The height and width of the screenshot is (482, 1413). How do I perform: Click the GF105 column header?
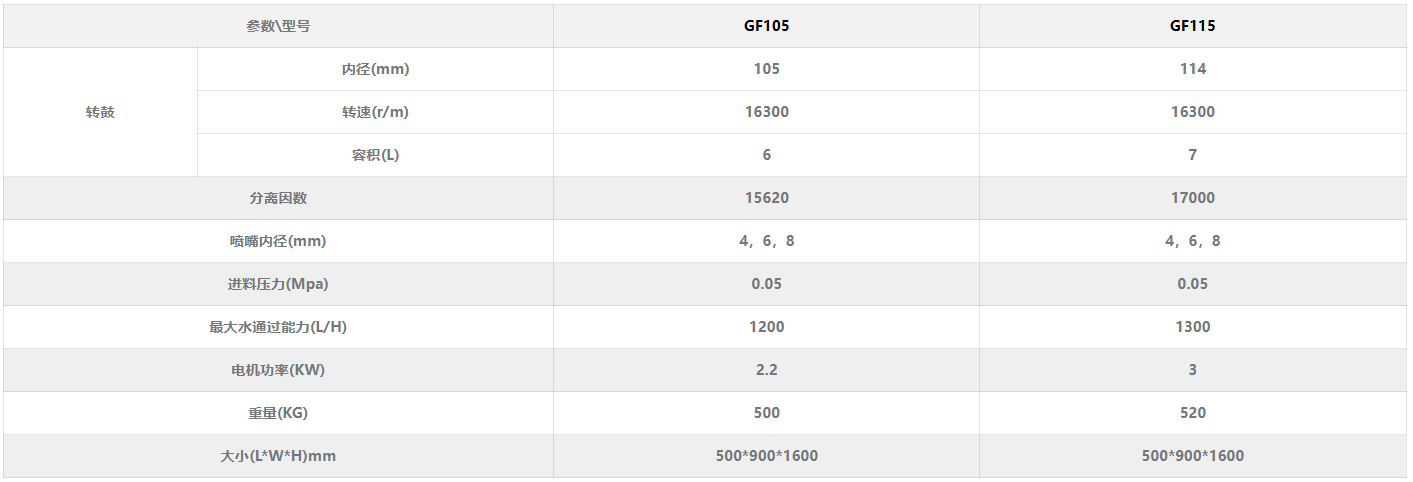point(766,26)
